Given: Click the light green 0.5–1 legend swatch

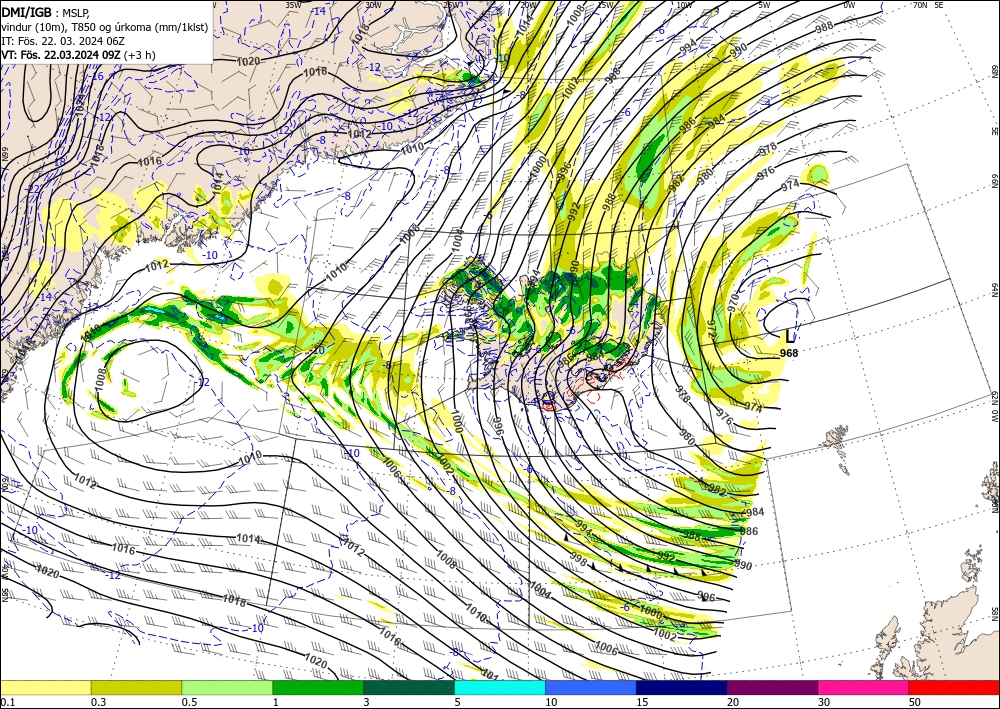Looking at the screenshot, I should pyautogui.click(x=227, y=687).
